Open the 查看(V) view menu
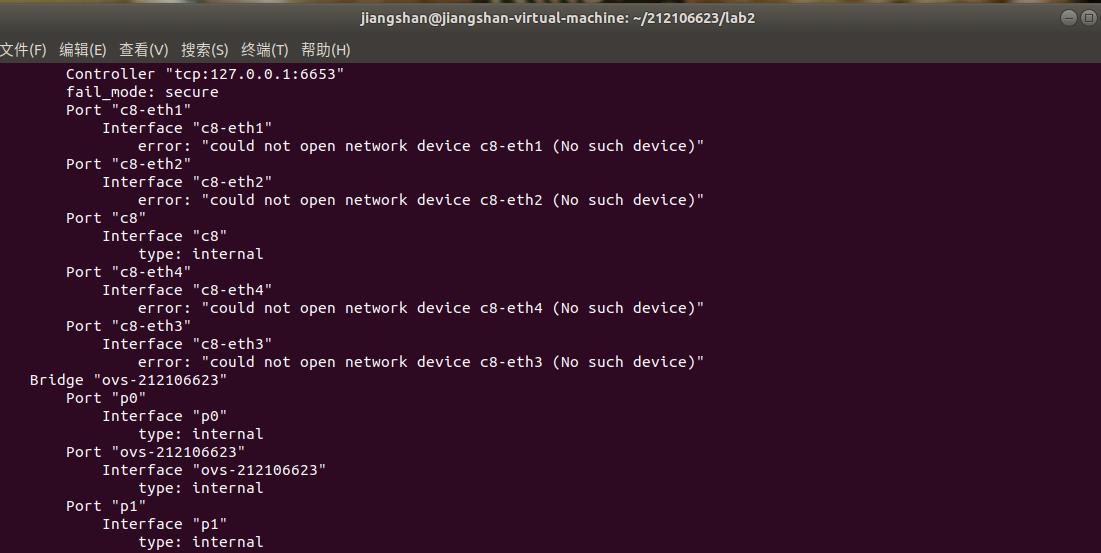Screen dimensions: 1101x553 coord(144,50)
